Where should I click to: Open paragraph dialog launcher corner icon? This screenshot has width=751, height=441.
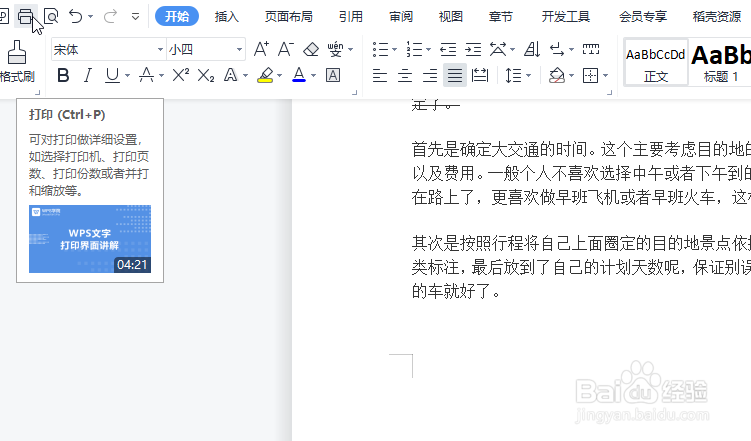coord(609,92)
